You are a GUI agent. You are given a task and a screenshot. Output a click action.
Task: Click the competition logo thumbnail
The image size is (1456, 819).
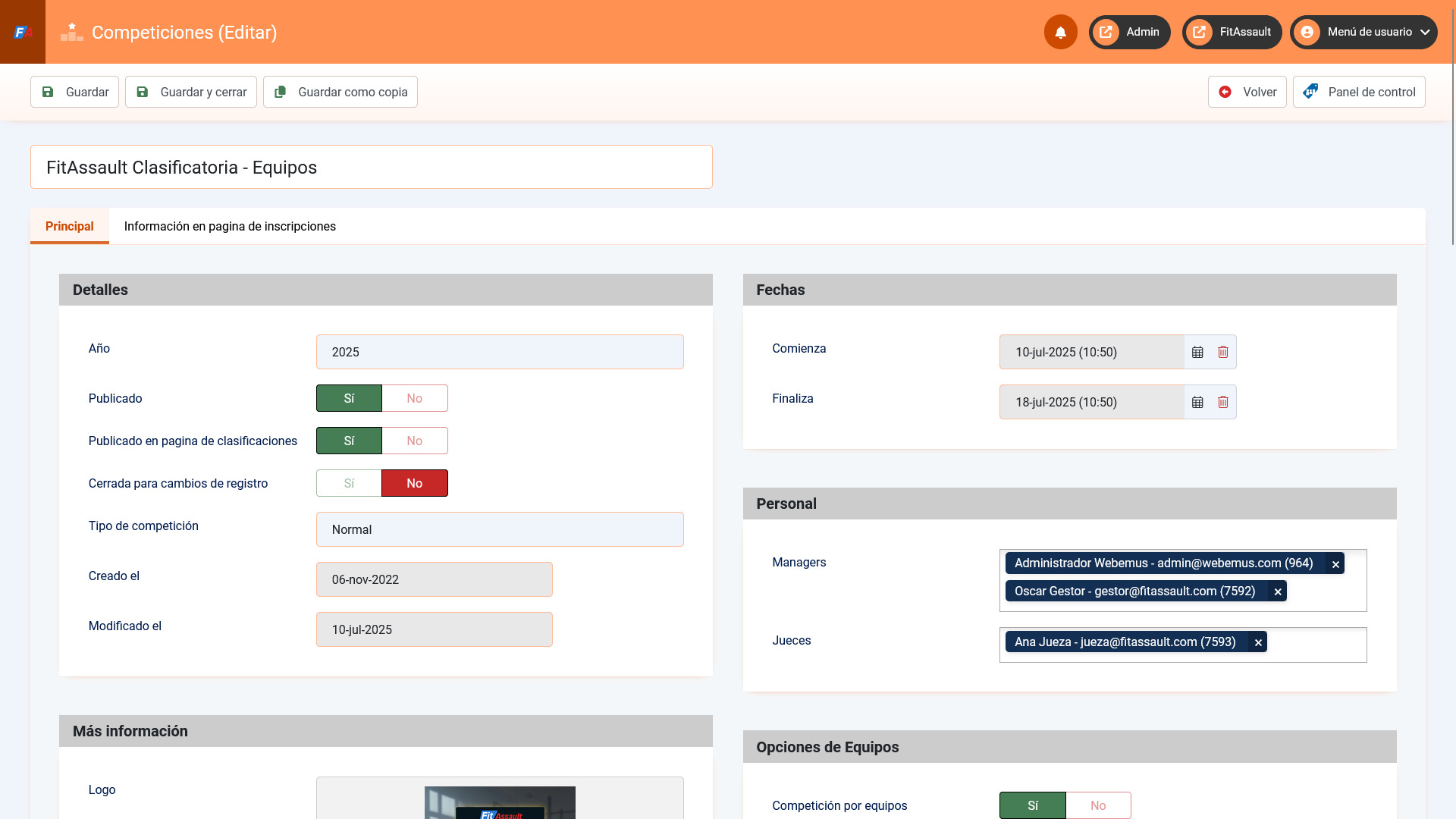tap(500, 802)
